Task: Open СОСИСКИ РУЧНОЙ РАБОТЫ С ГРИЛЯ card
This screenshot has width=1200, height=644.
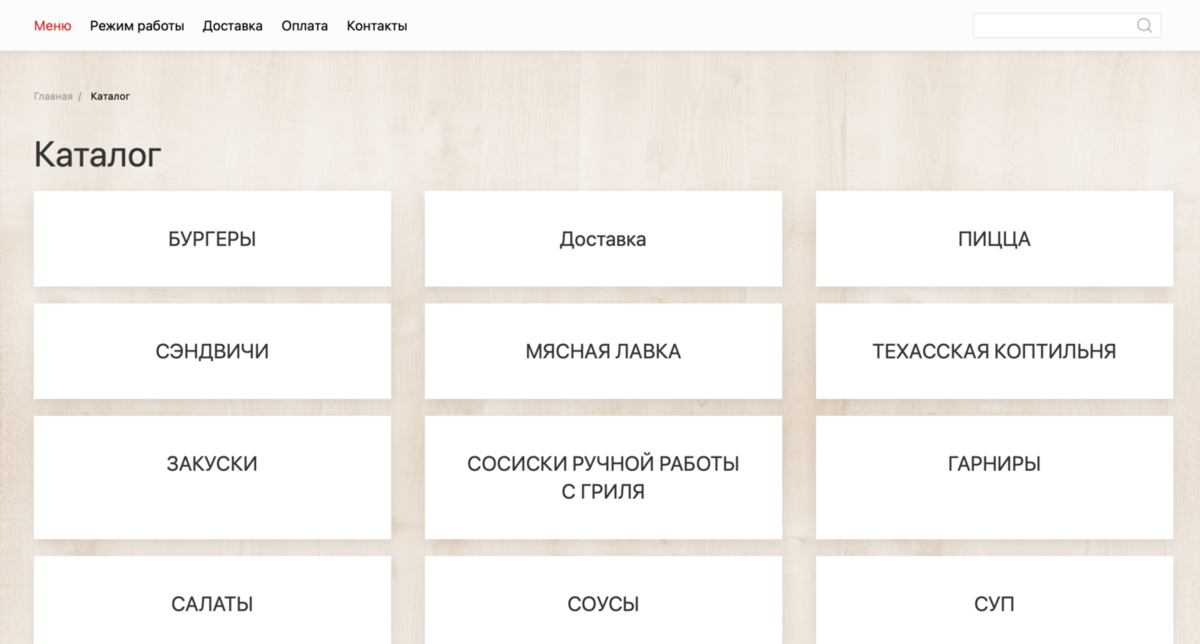Action: click(x=603, y=477)
